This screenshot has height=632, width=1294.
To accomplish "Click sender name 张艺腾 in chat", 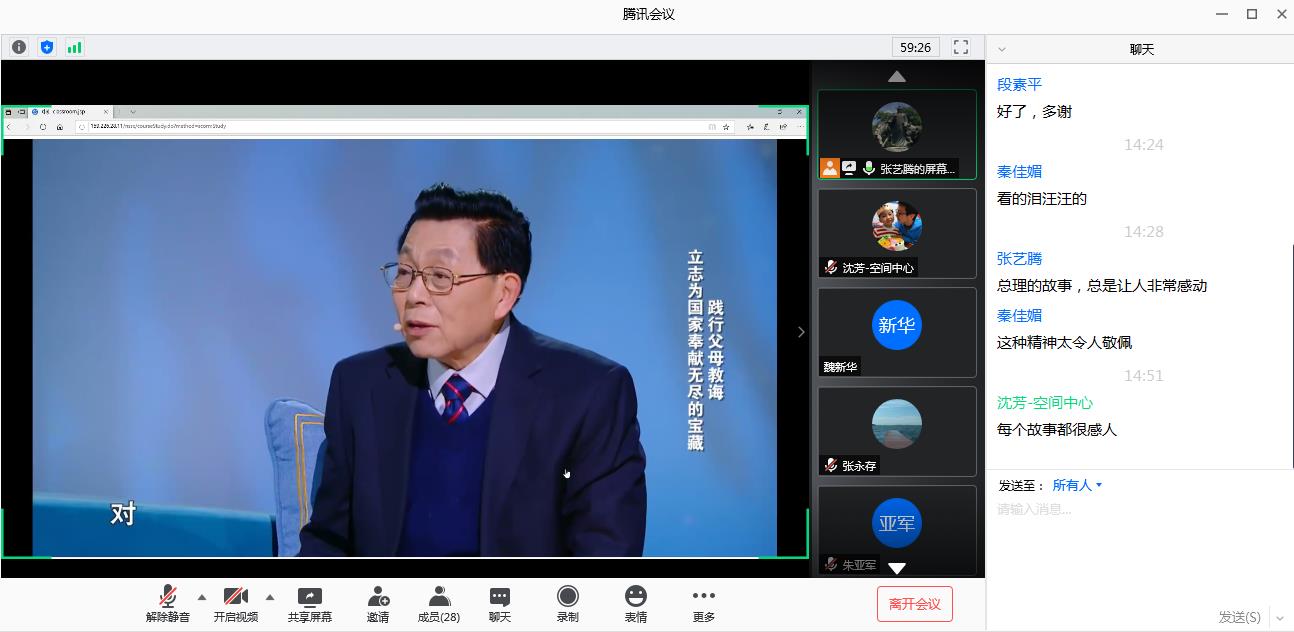I will coord(1019,258).
